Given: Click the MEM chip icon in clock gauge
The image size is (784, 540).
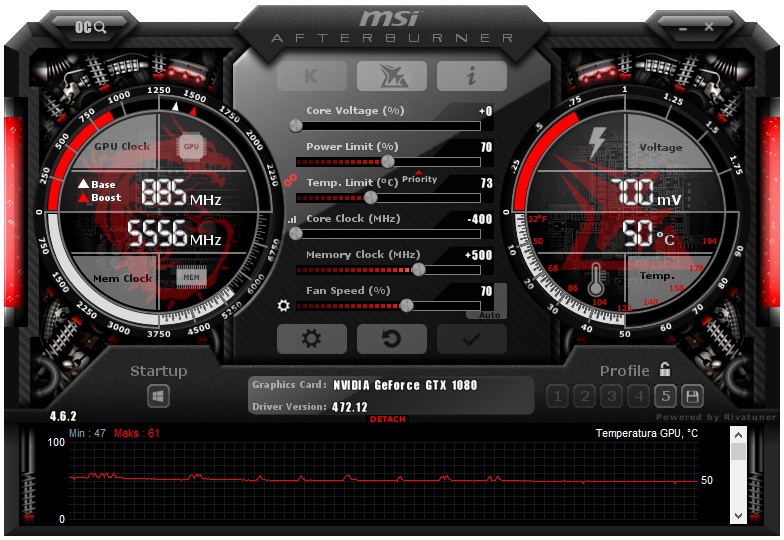Looking at the screenshot, I should (191, 278).
